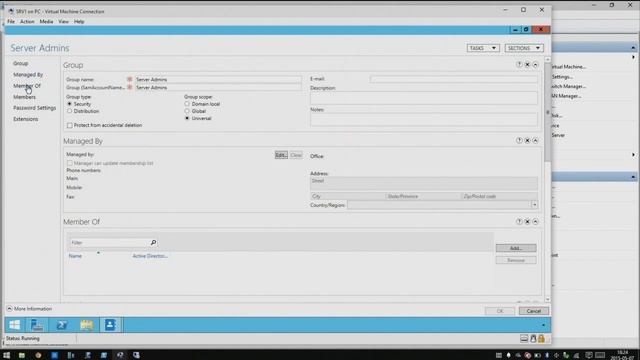Viewport: 640px width, 360px height.
Task: Choose Domain local group scope
Action: pos(187,104)
